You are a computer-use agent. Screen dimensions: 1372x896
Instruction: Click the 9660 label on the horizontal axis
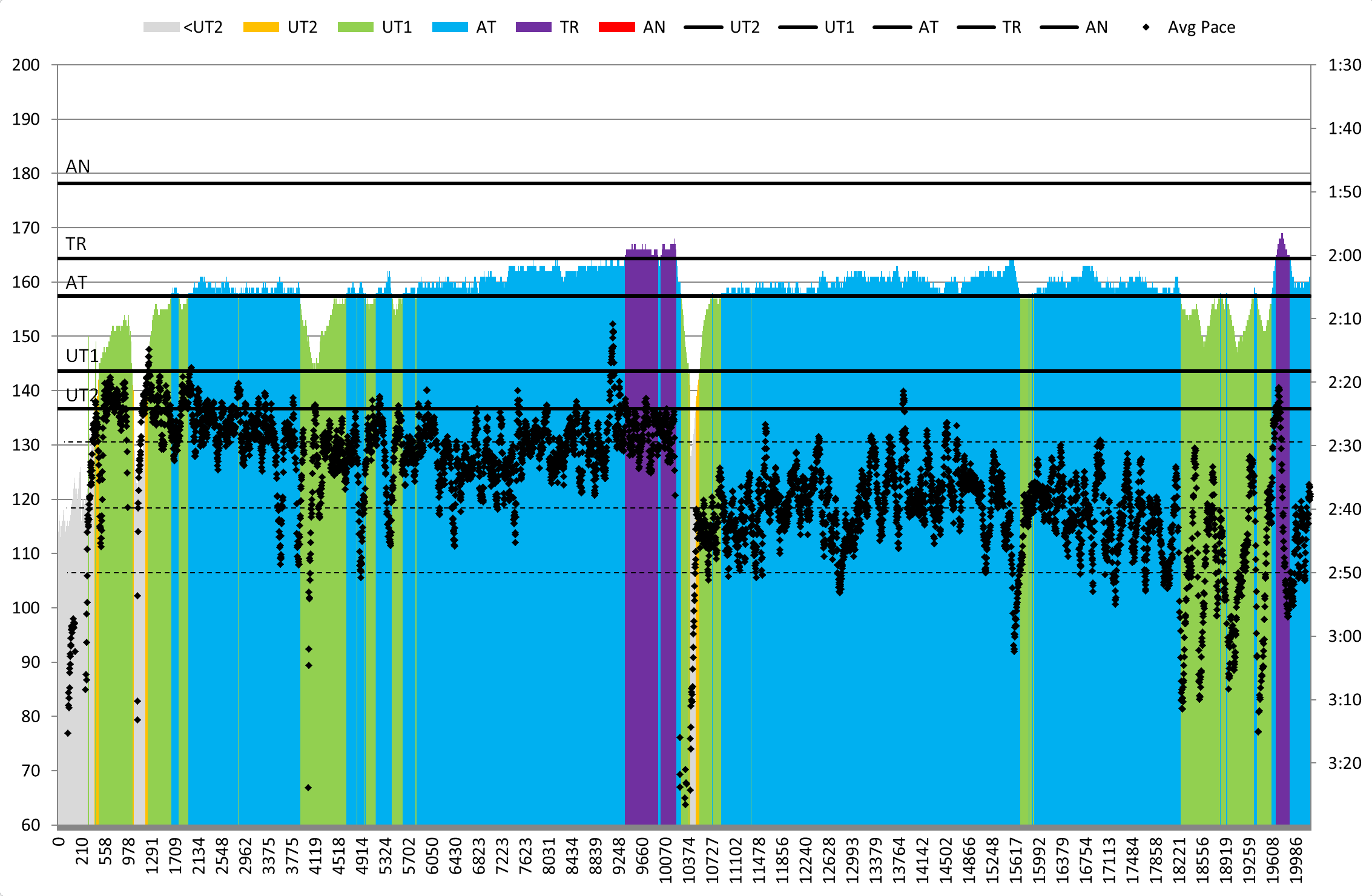tap(642, 857)
